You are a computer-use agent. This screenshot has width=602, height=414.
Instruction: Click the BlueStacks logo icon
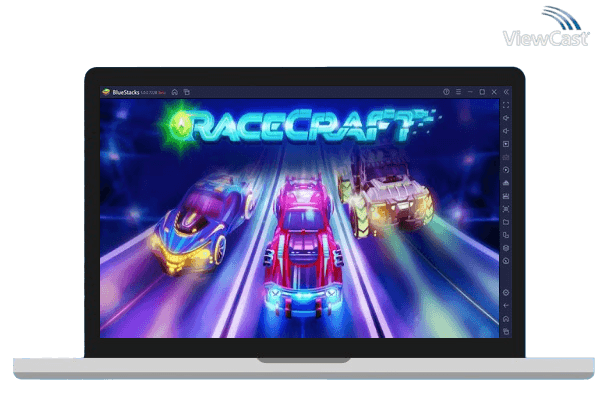(x=106, y=92)
